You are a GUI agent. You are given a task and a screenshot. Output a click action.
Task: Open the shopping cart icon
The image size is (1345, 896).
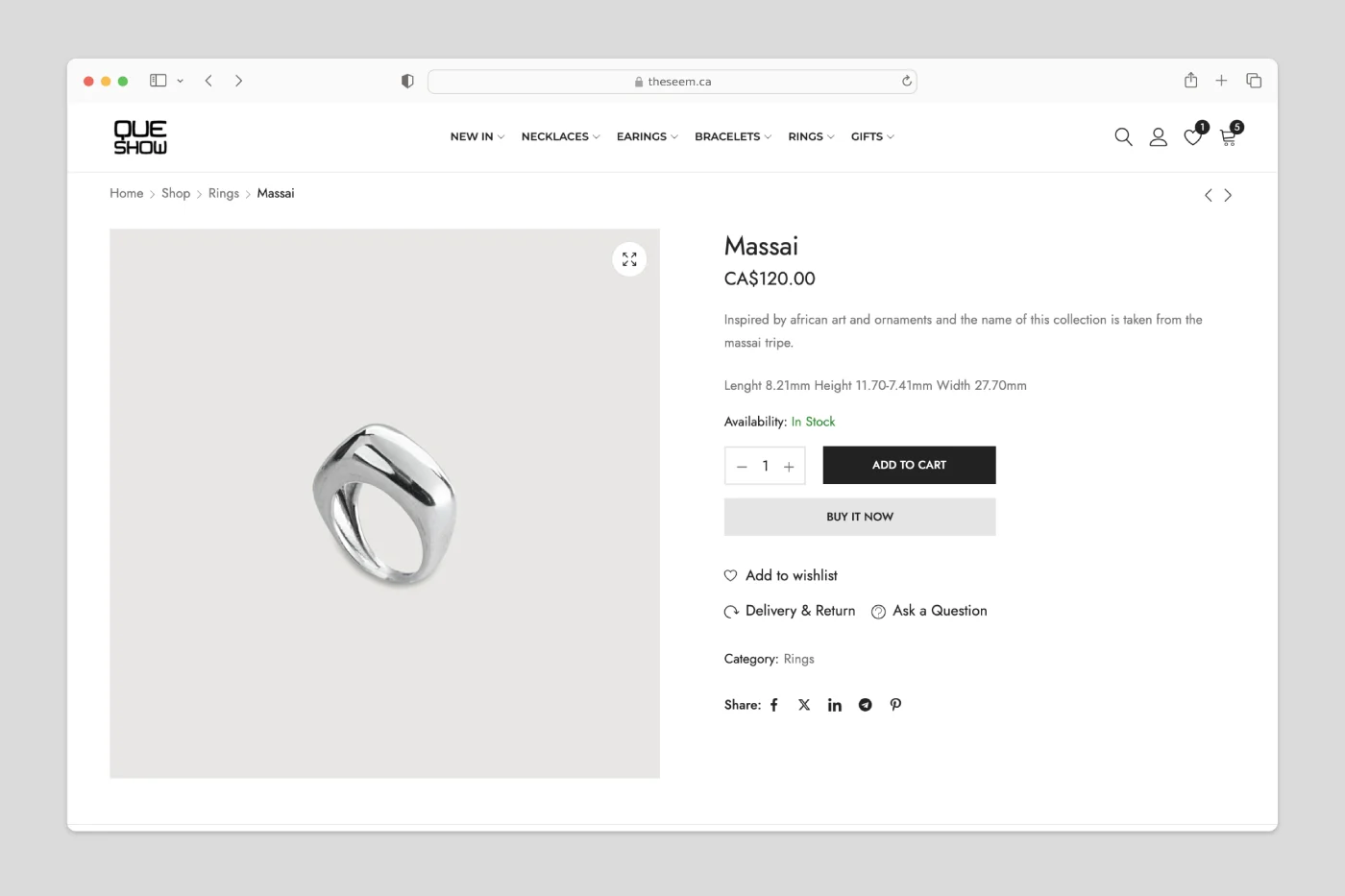[x=1228, y=137]
